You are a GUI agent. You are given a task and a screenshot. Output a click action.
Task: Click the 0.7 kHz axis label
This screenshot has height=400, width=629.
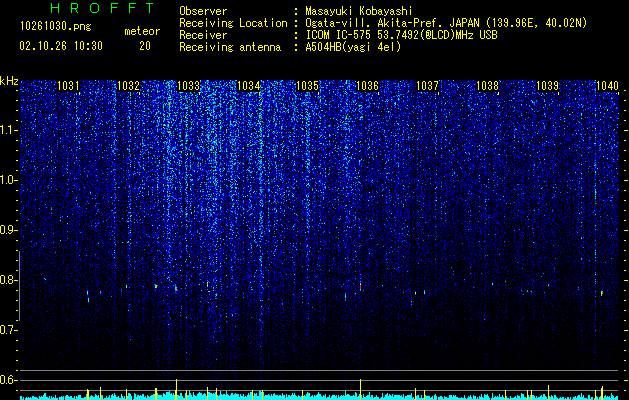point(9,330)
